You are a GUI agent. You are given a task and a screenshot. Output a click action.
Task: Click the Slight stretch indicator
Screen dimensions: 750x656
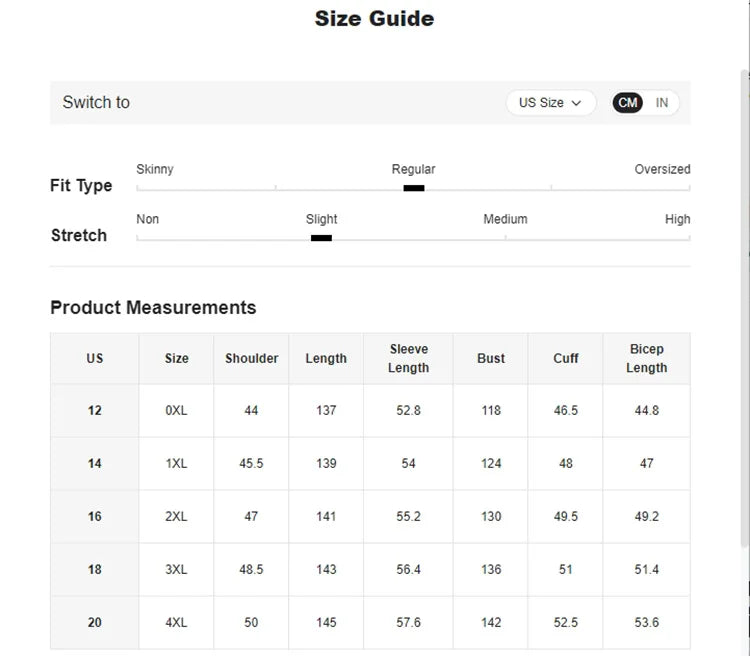click(321, 237)
